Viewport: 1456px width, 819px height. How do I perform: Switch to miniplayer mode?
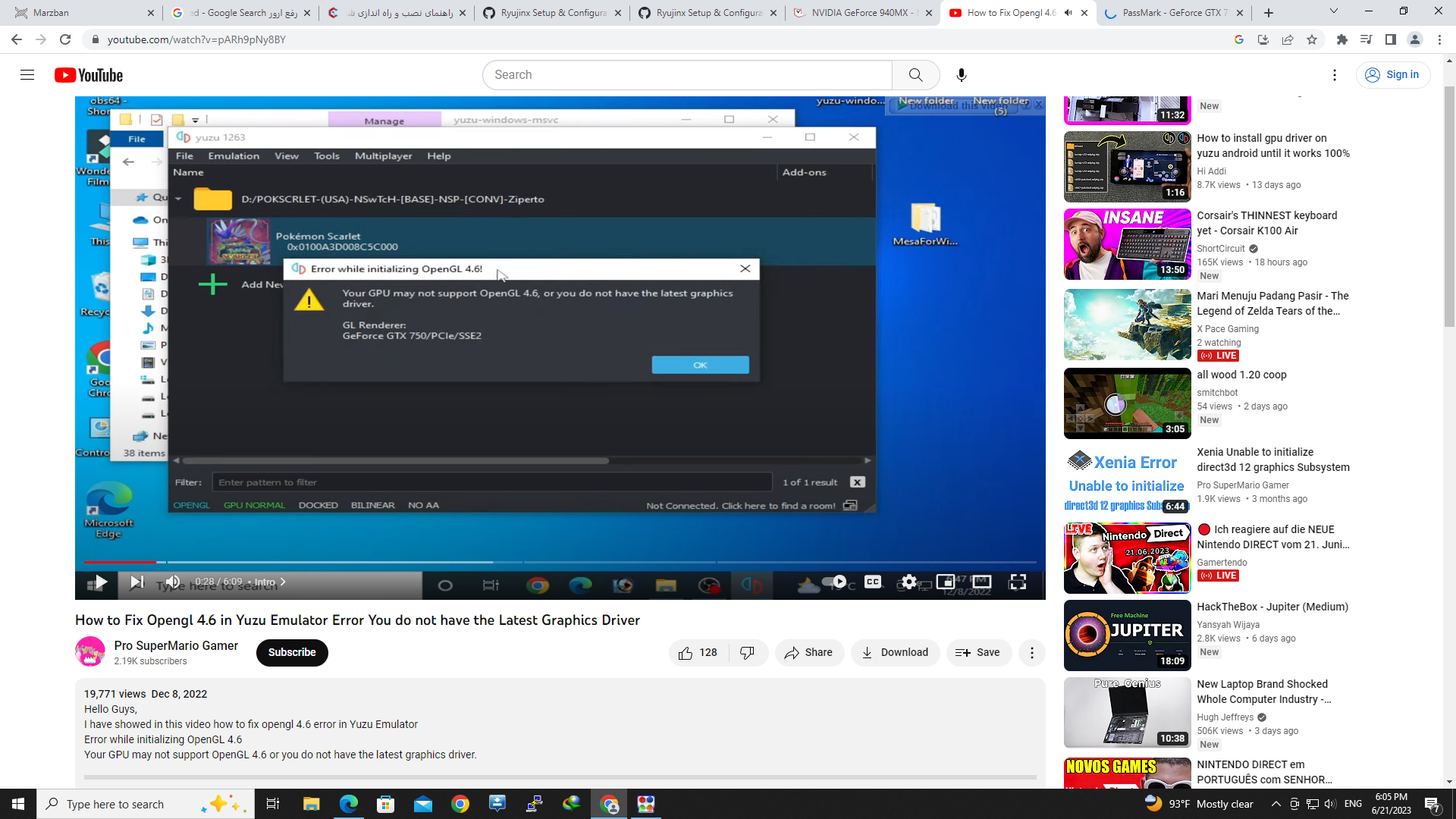click(x=945, y=582)
